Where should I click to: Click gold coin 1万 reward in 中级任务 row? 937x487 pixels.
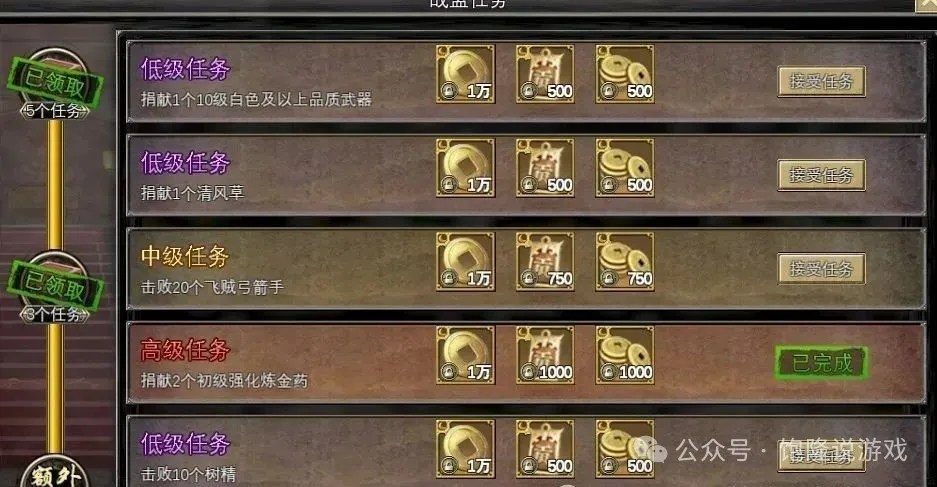[x=466, y=262]
